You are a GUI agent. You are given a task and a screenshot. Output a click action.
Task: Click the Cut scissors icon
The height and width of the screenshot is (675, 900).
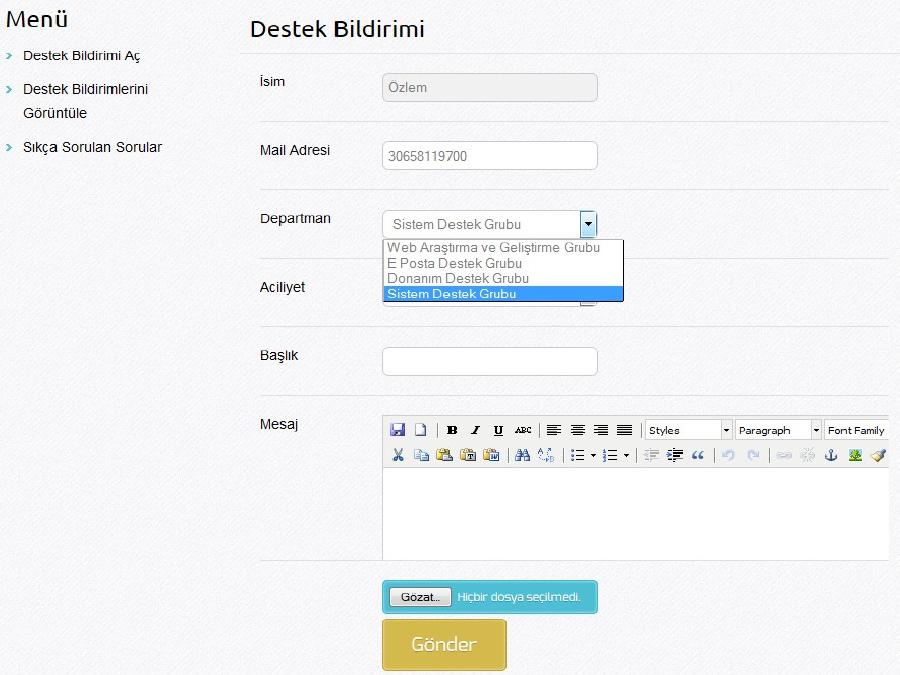click(398, 455)
